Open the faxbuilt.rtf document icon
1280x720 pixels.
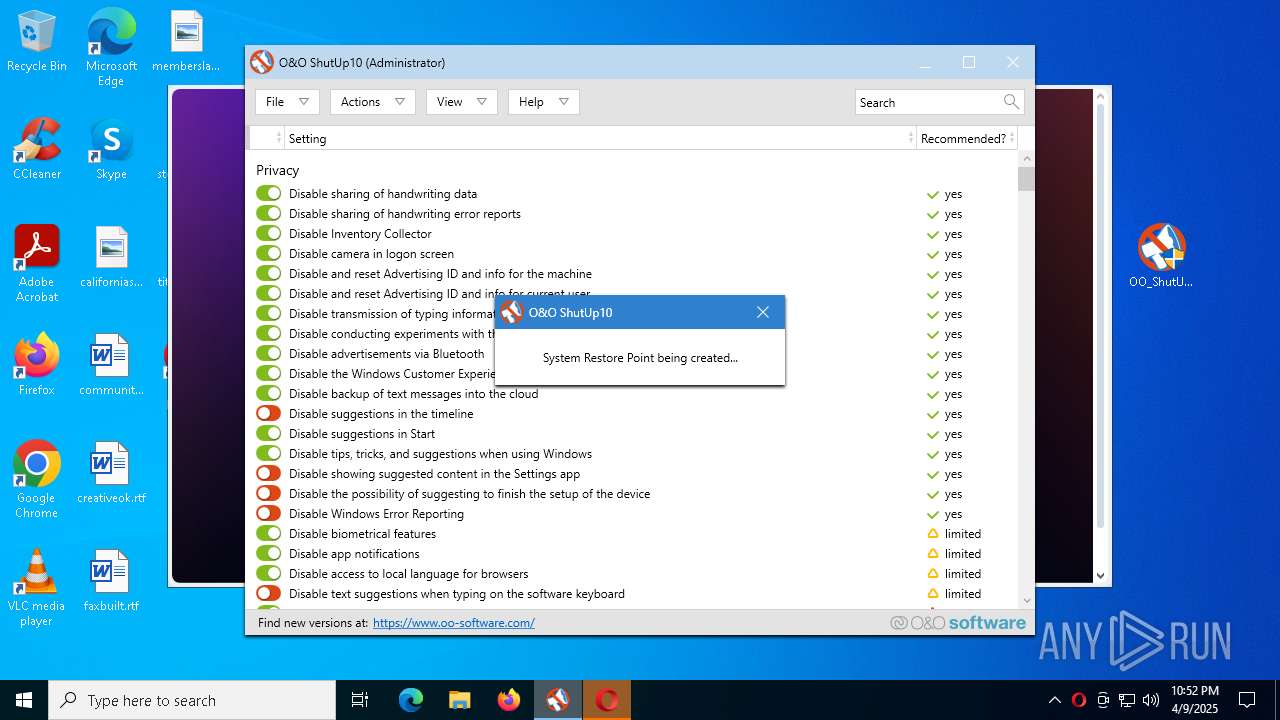tap(111, 581)
